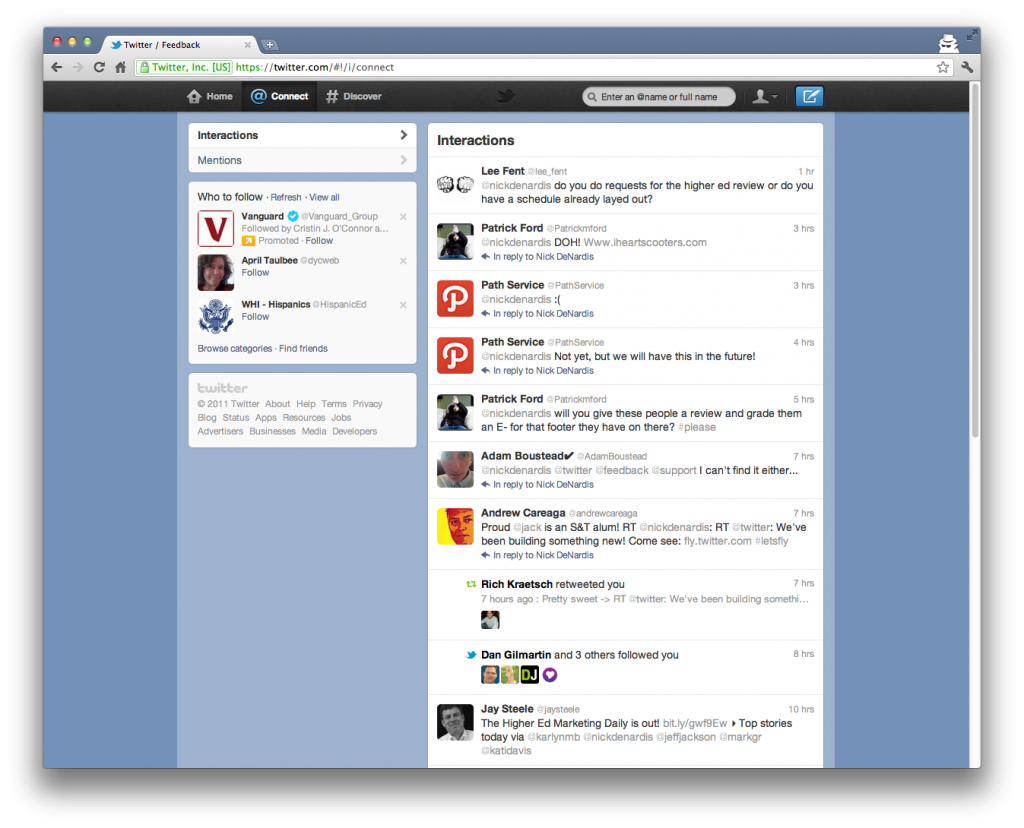The height and width of the screenshot is (828, 1024).
Task: Follow April Taulbee
Action: pos(255,273)
